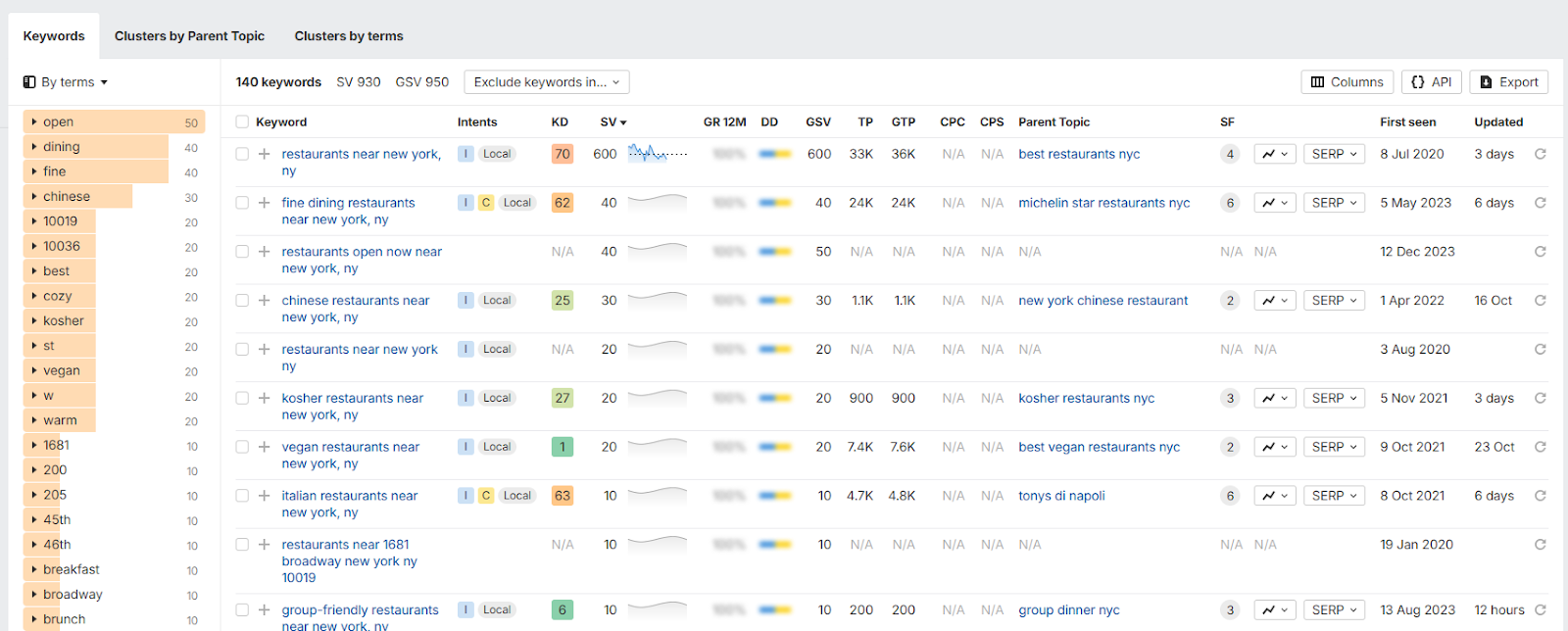1568x631 pixels.
Task: Expand the 'kosher' term group
Action: point(34,321)
